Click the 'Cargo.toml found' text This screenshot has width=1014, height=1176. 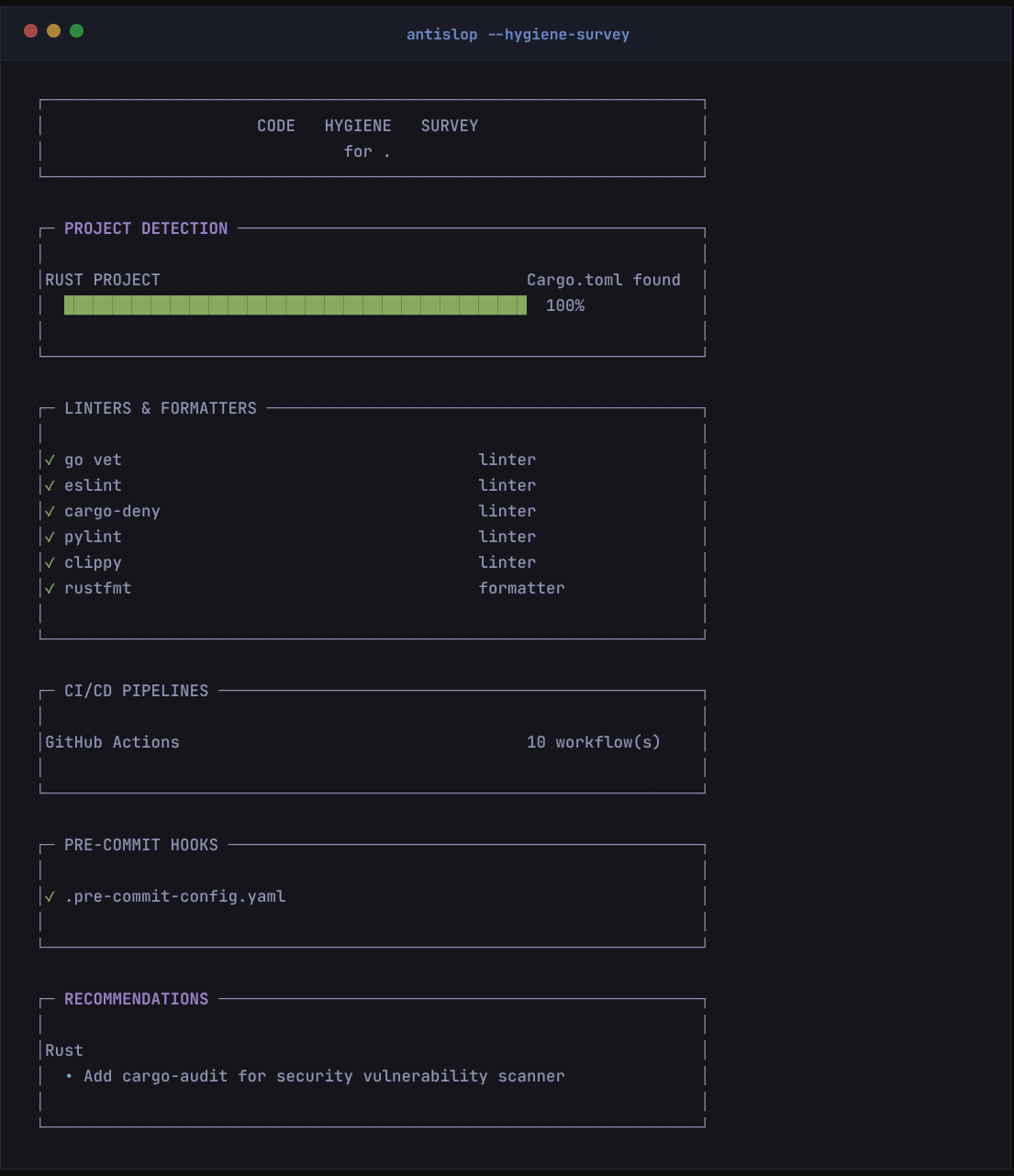click(604, 280)
